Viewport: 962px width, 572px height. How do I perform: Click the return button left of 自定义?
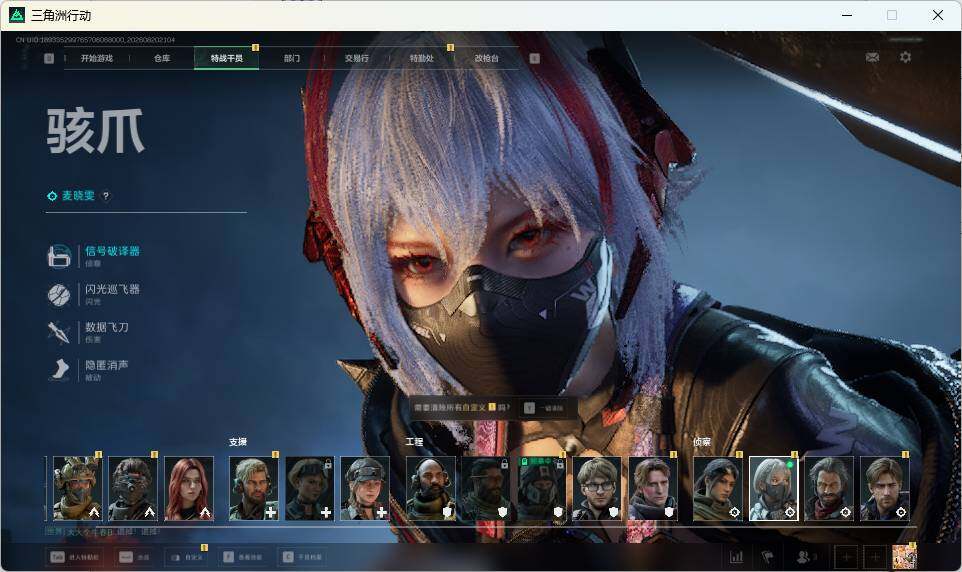(x=134, y=557)
